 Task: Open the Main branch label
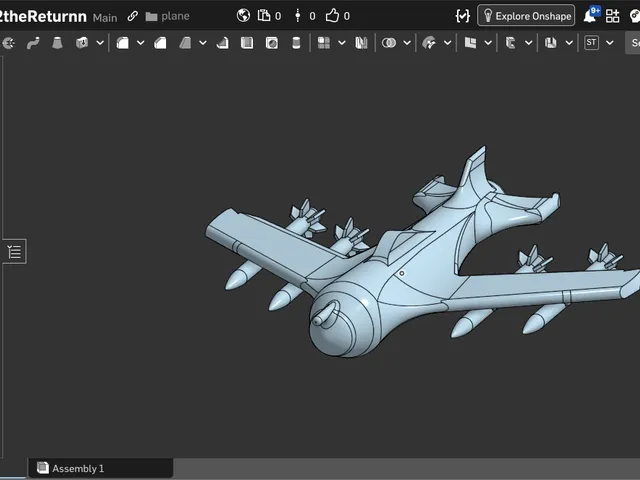tap(105, 18)
